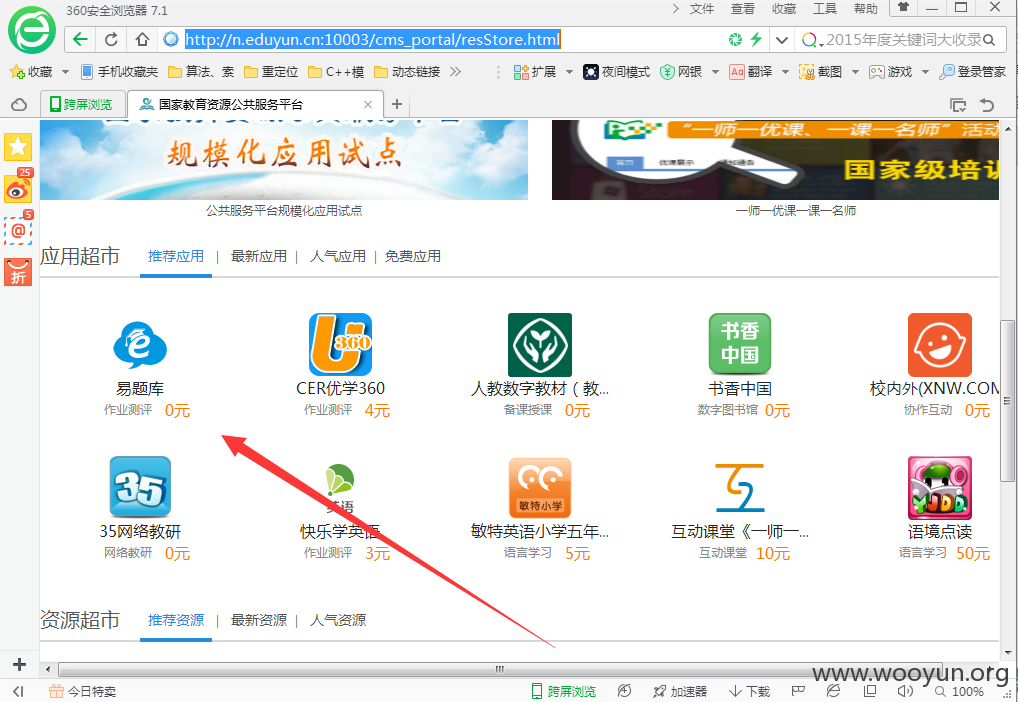The image size is (1018, 702).
Task: Add a sidebar item with plus icon
Action: 19,664
